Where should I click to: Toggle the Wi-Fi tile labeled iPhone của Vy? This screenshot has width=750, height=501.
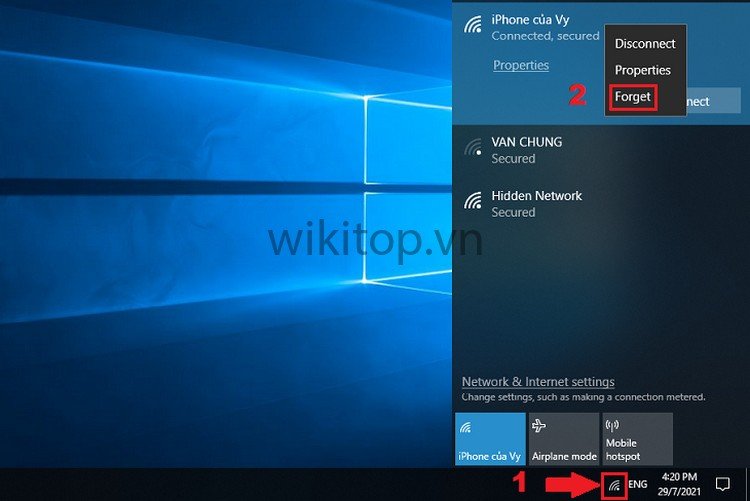490,438
